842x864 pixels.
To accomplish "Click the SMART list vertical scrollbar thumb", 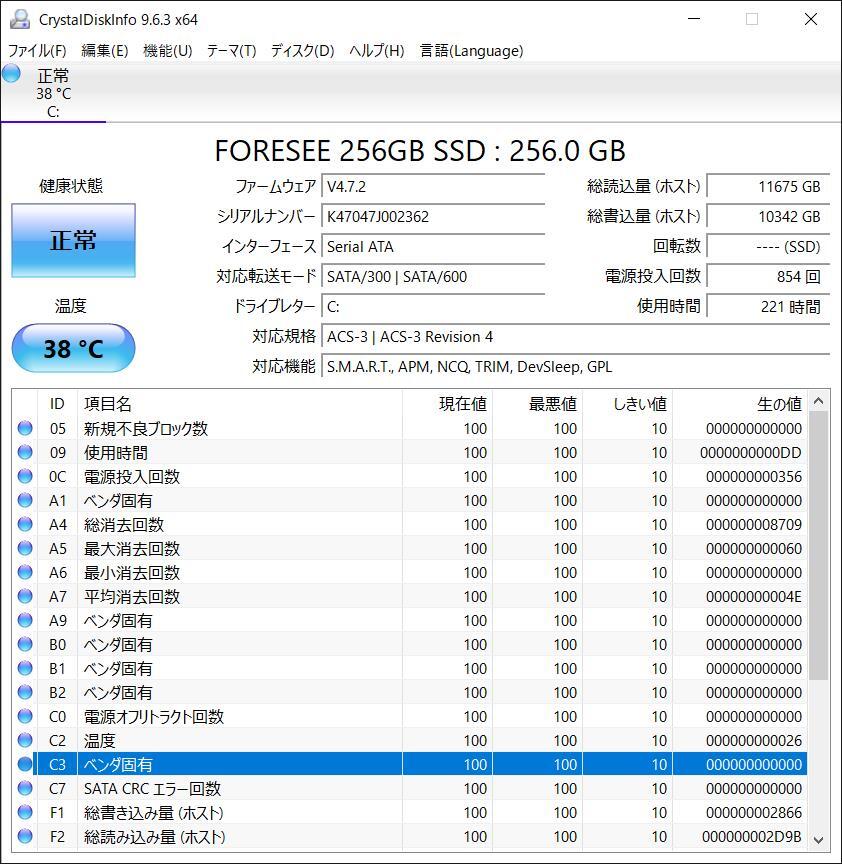I will (x=818, y=546).
